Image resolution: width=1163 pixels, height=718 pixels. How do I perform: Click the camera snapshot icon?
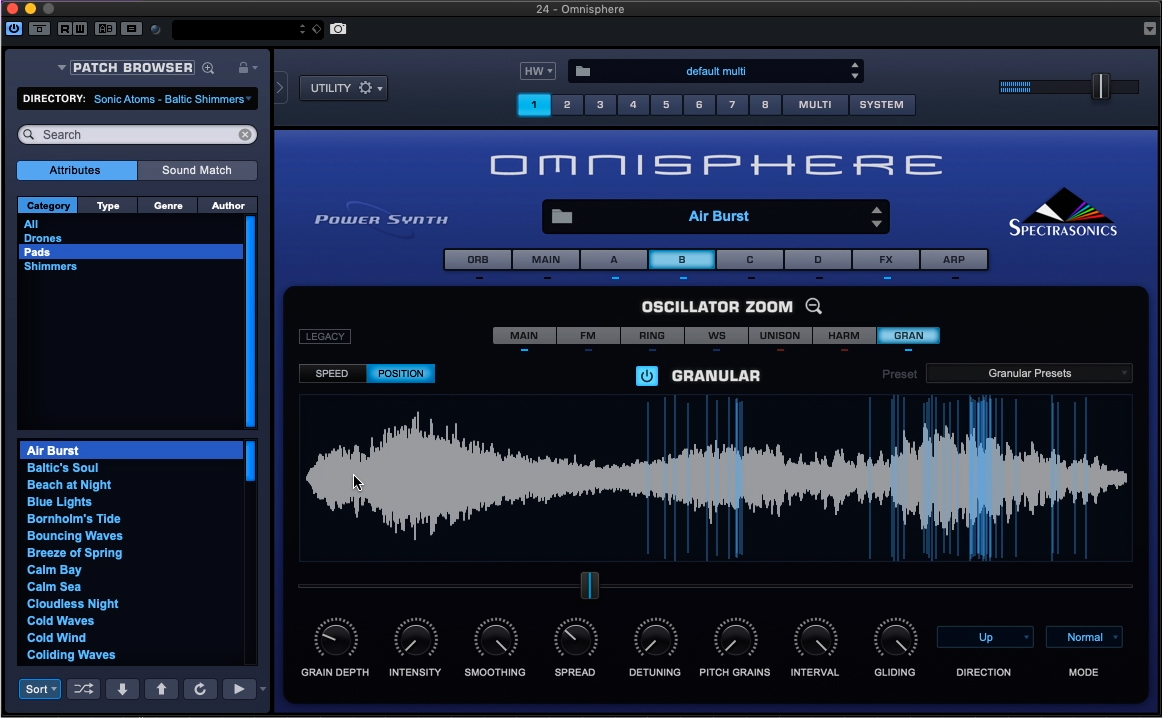[338, 29]
